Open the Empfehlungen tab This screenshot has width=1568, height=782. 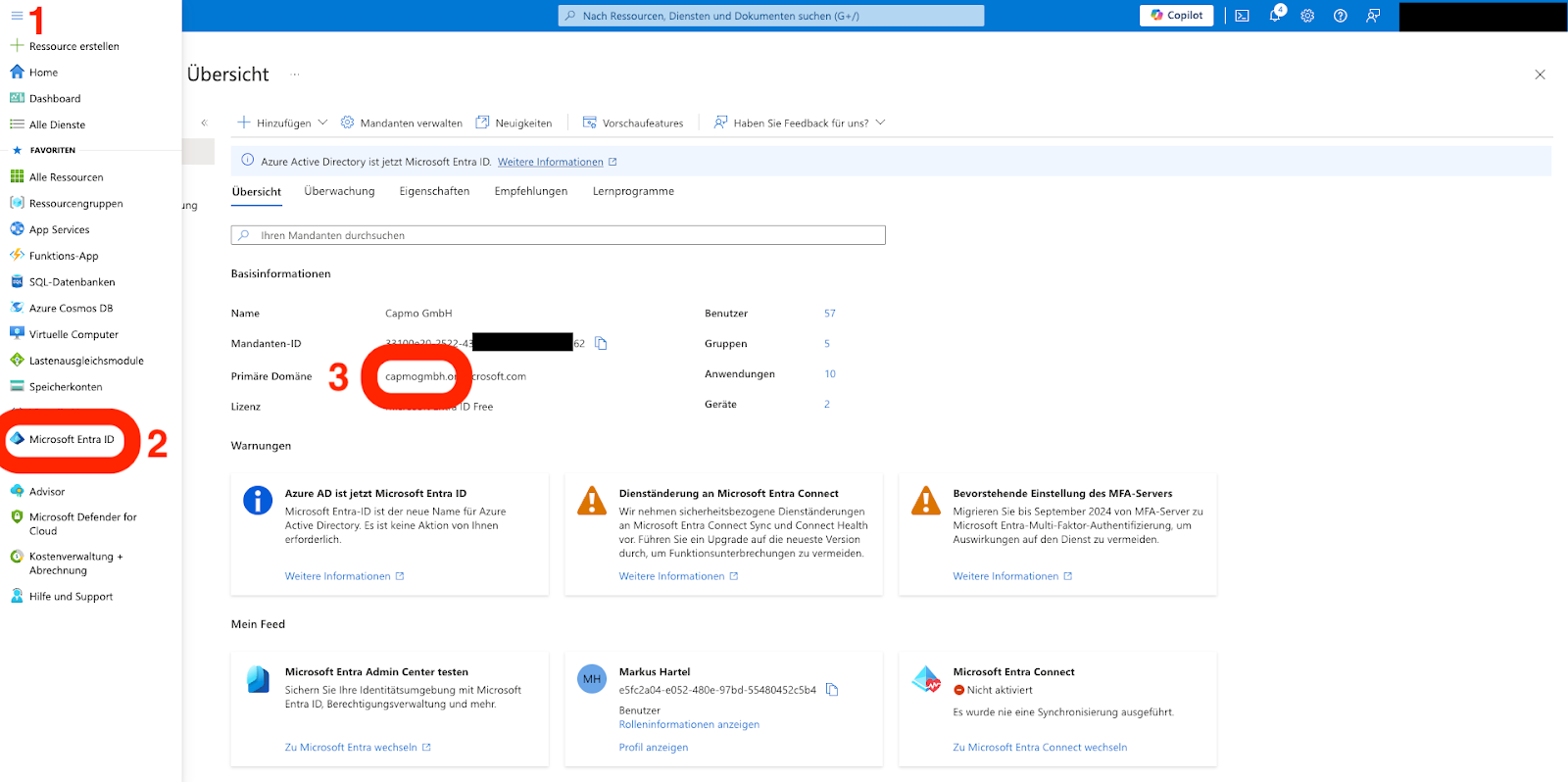tap(531, 191)
